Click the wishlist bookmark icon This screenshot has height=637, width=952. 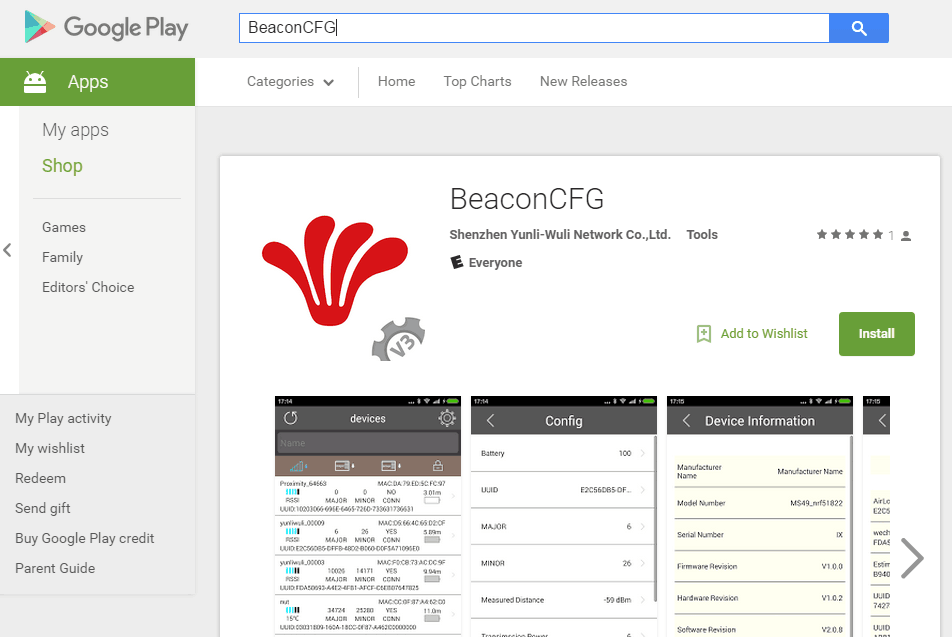(x=704, y=333)
